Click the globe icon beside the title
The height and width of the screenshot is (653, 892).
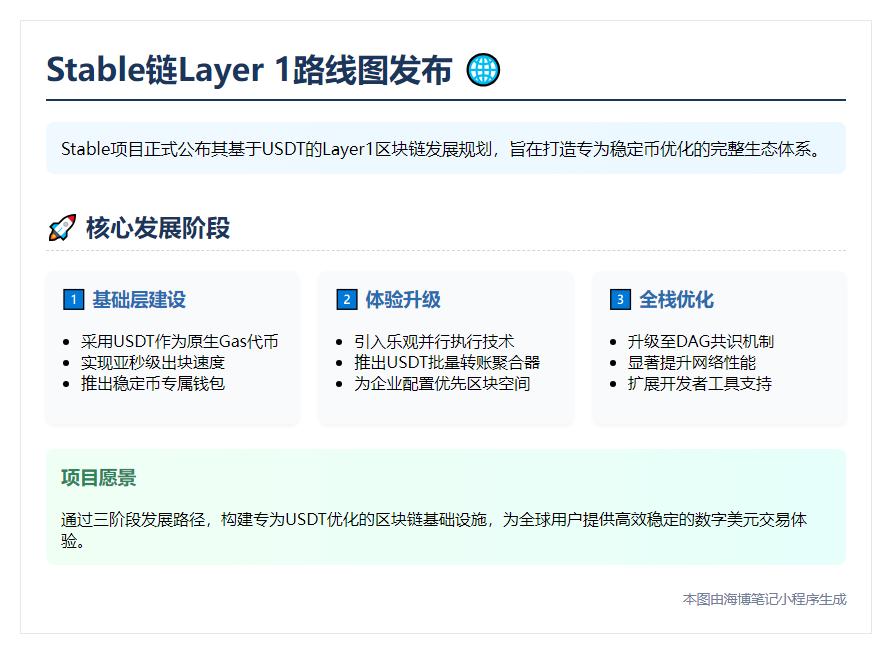tap(484, 70)
